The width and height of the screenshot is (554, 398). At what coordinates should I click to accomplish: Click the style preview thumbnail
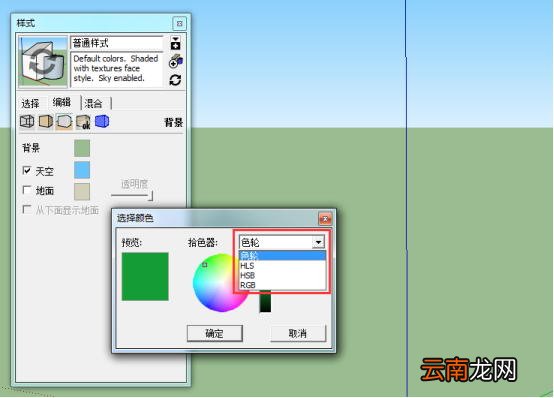43,62
